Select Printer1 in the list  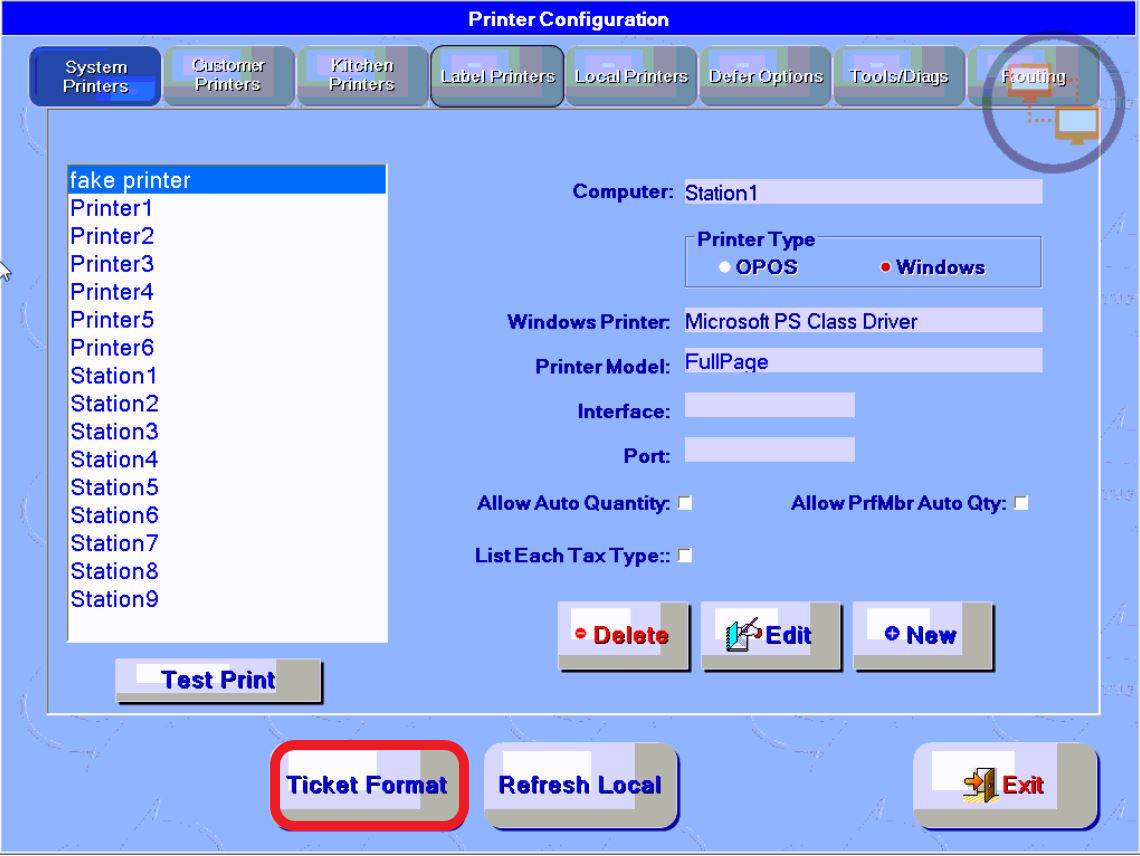point(227,208)
